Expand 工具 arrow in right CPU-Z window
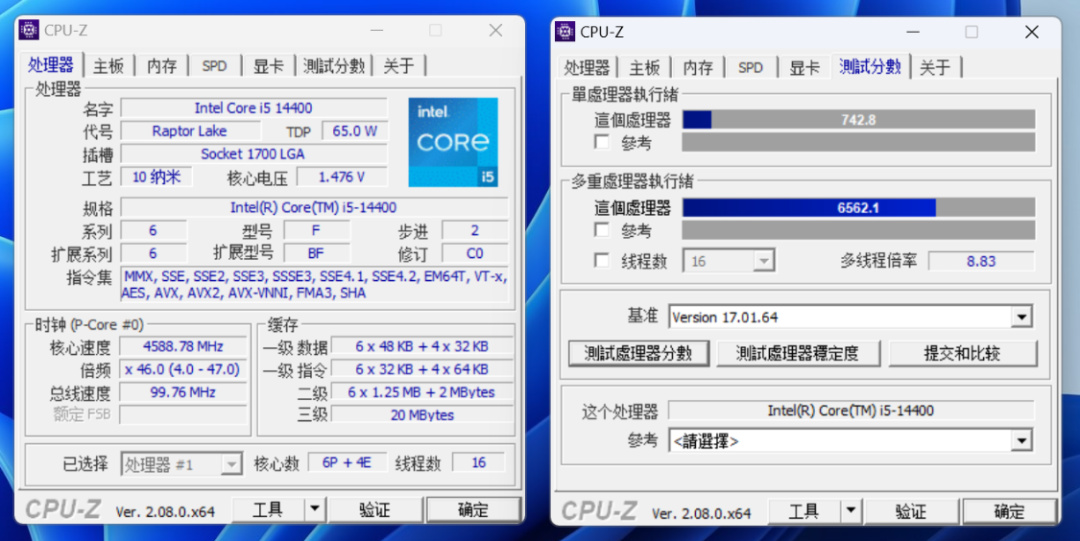1080x541 pixels. pyautogui.click(x=851, y=511)
